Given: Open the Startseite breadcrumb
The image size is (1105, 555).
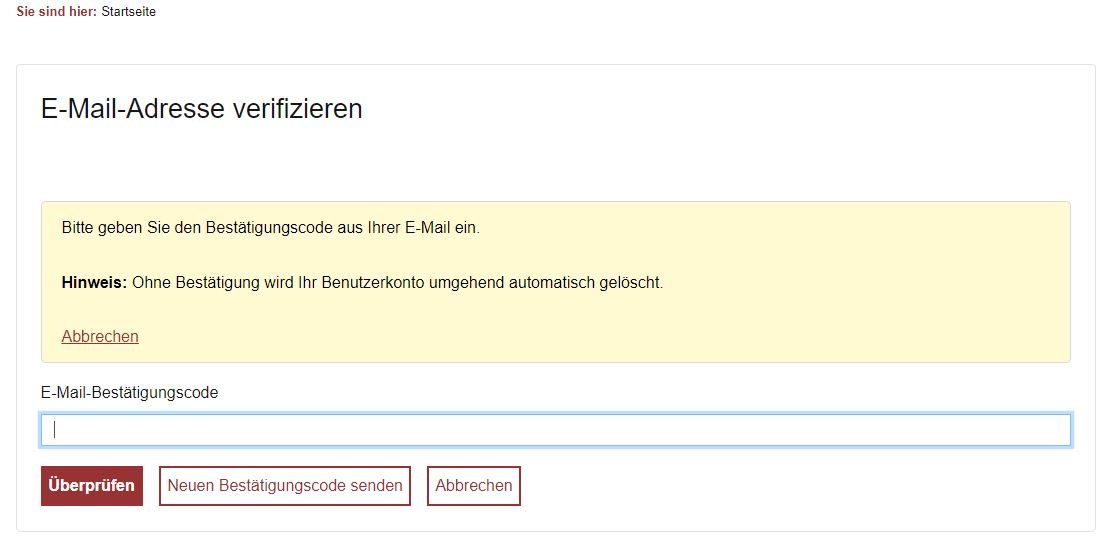Looking at the screenshot, I should (x=128, y=11).
